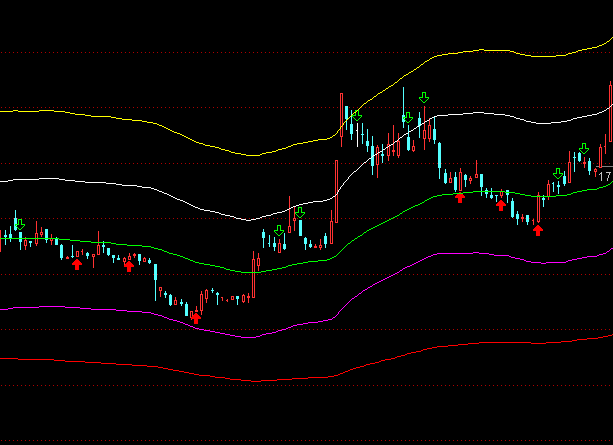Click the lowest red up arrow near magenta line
Viewport: 613px width, 445px height.
(196, 318)
